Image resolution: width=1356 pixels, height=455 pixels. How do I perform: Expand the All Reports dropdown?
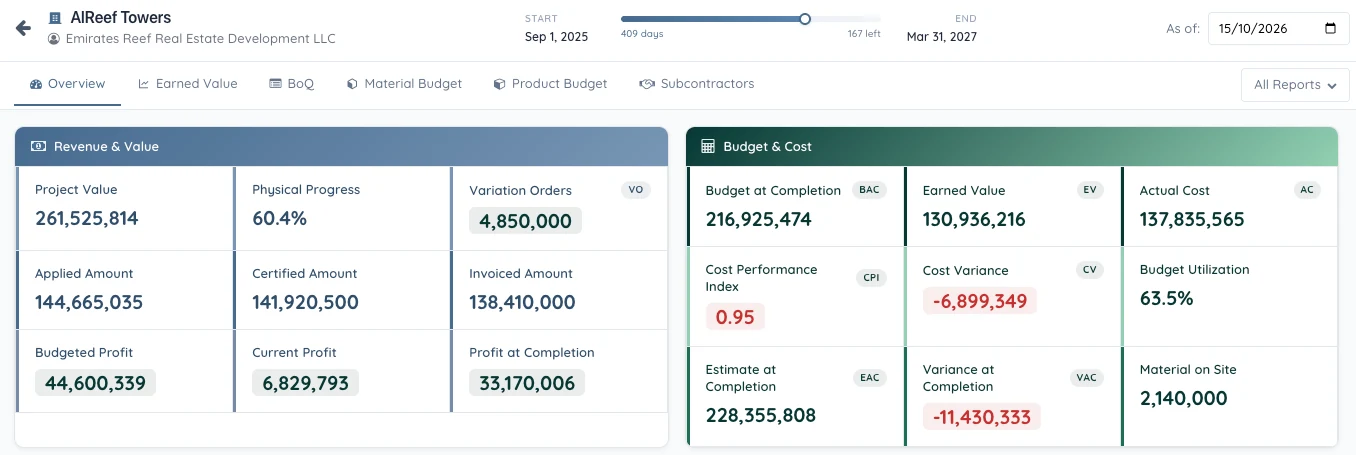[x=1295, y=85]
